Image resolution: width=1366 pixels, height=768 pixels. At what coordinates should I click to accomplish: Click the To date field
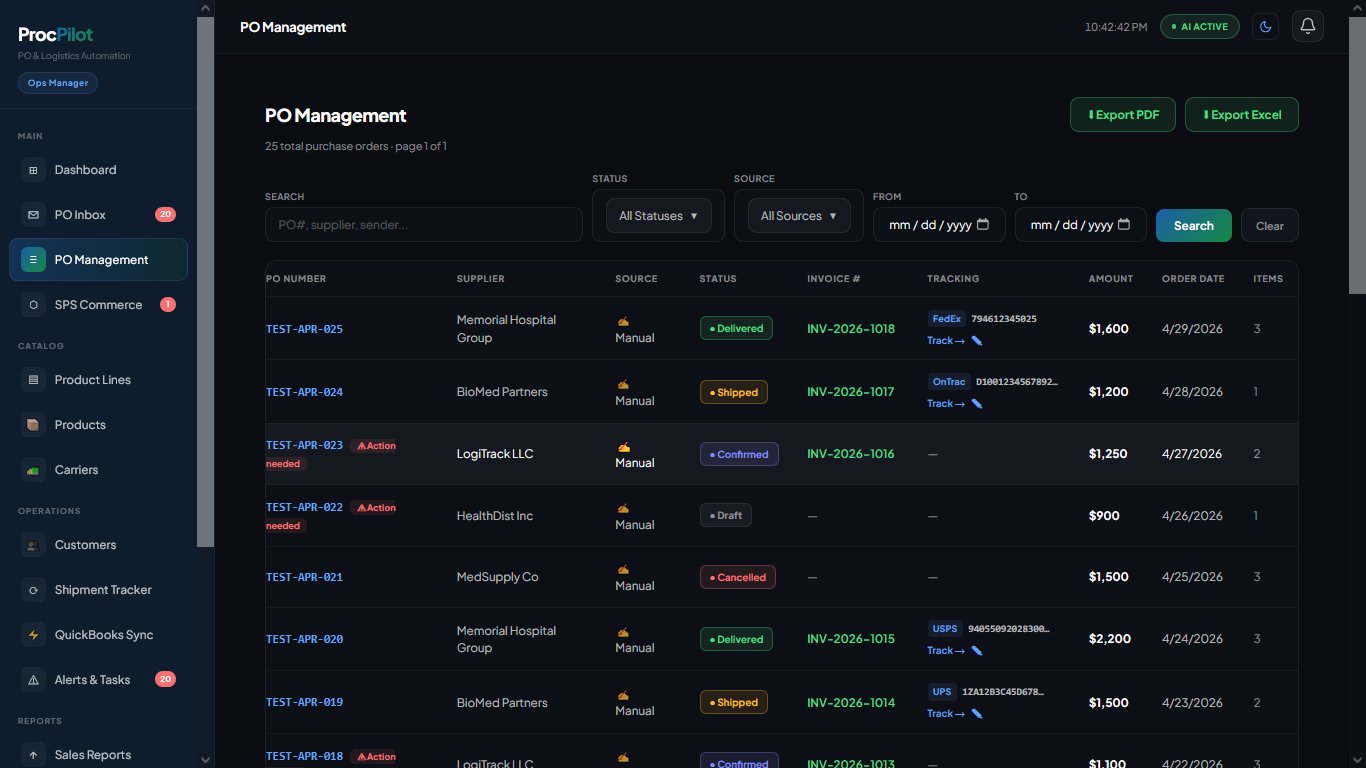click(x=1080, y=225)
